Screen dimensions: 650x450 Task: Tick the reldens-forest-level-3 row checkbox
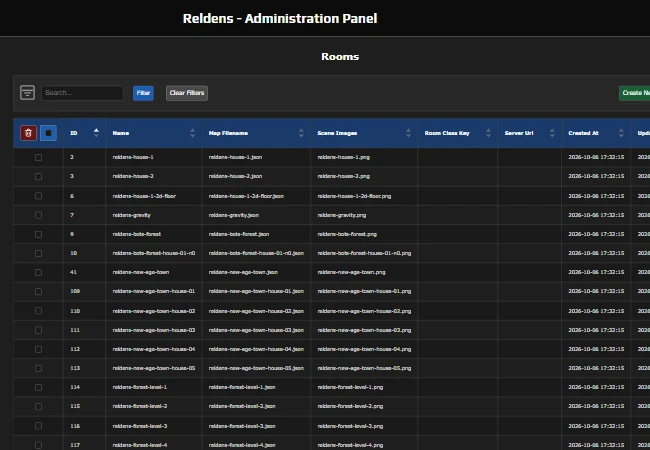click(x=39, y=426)
